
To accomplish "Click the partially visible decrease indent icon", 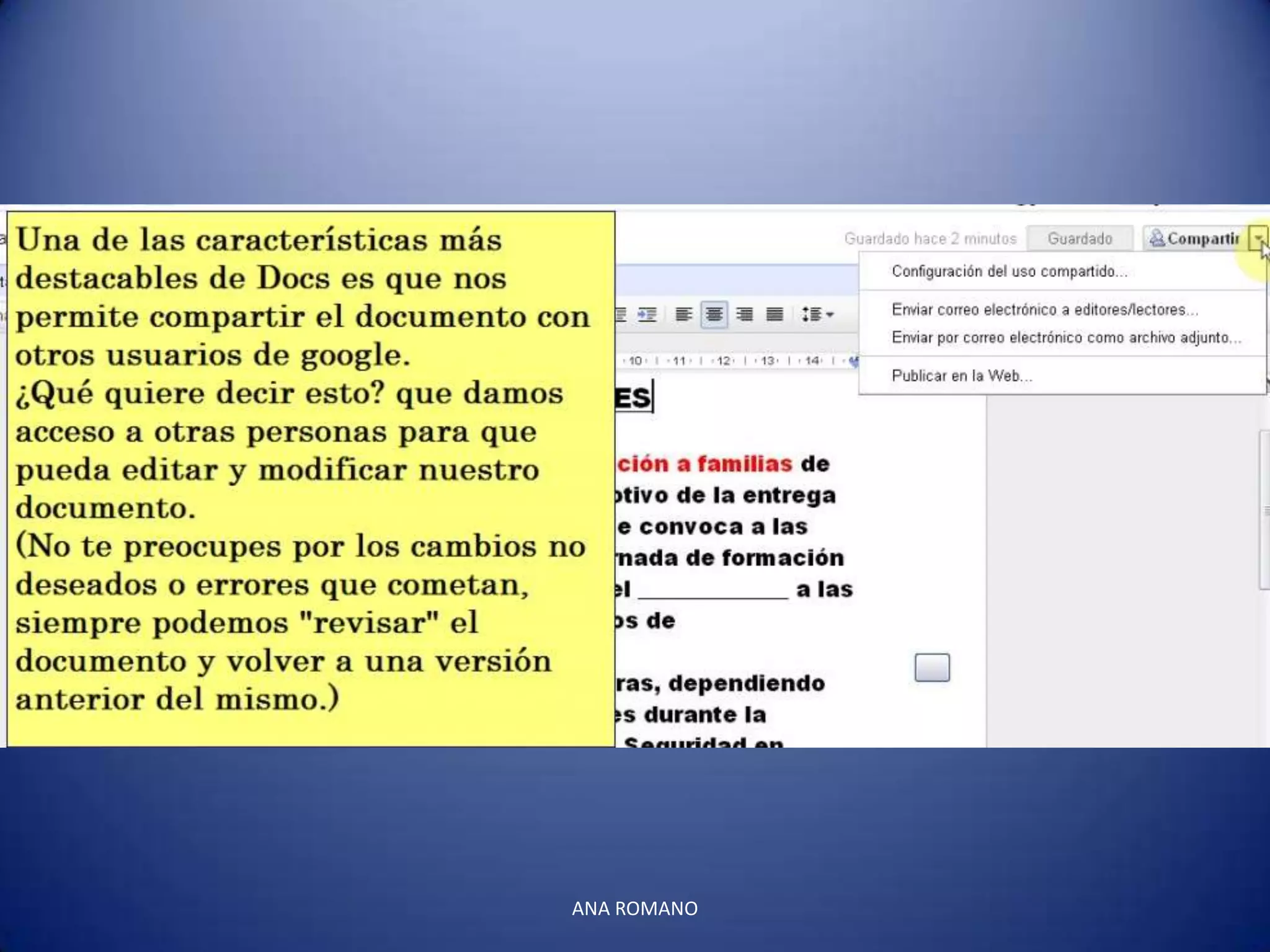I will point(621,315).
